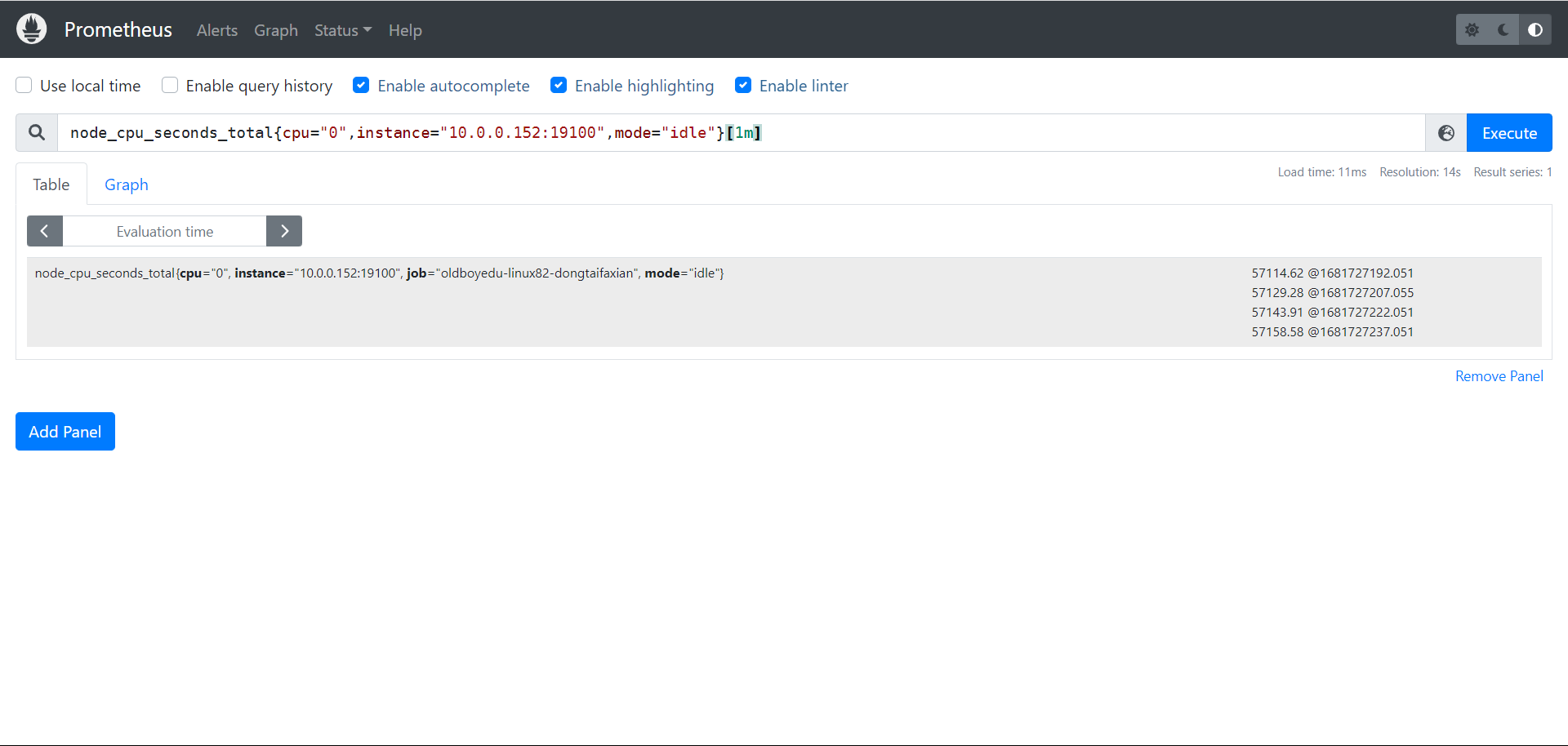Select value 57158.58 @1681727237.051

(1333, 332)
